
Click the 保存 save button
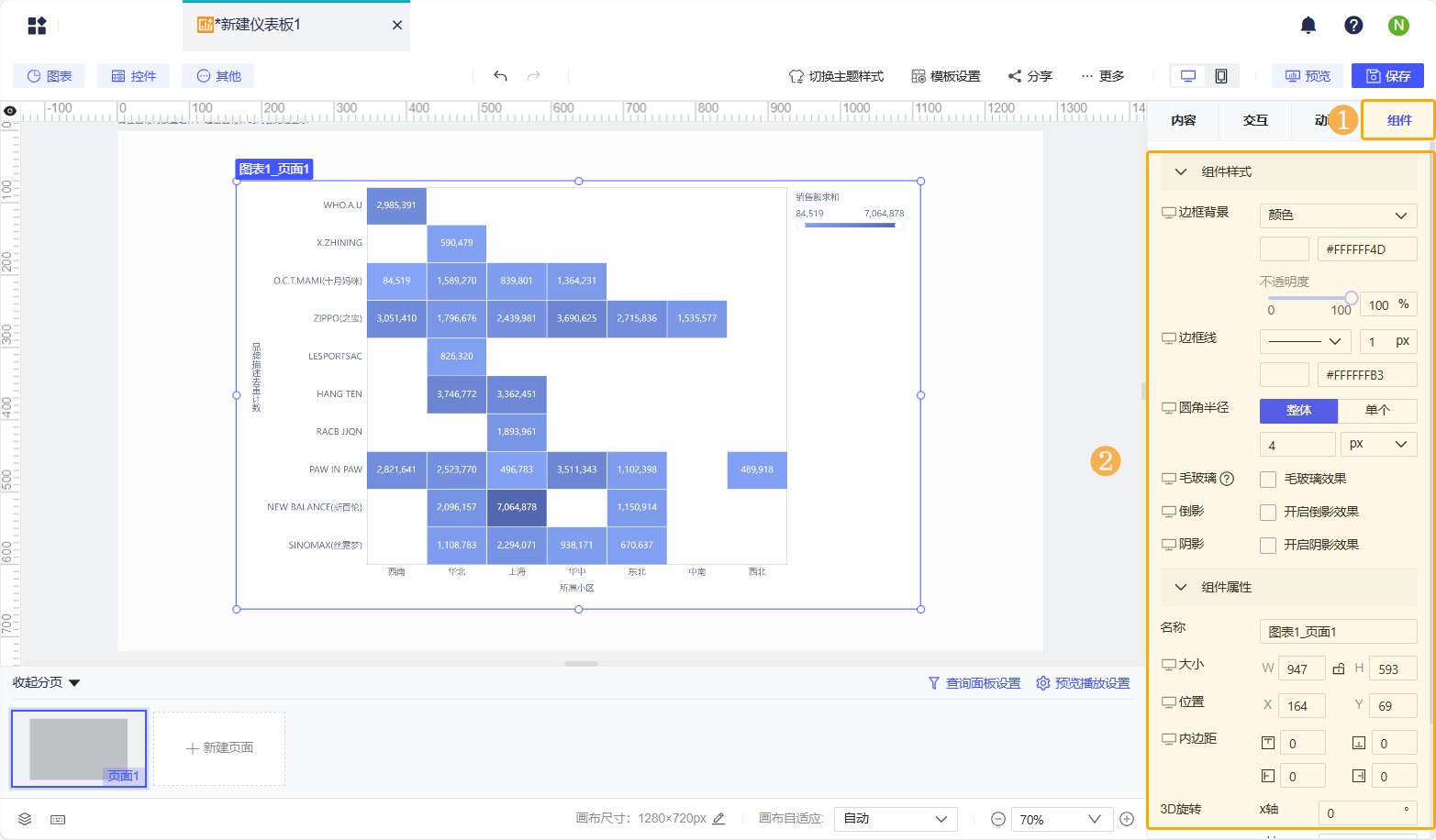(1388, 76)
